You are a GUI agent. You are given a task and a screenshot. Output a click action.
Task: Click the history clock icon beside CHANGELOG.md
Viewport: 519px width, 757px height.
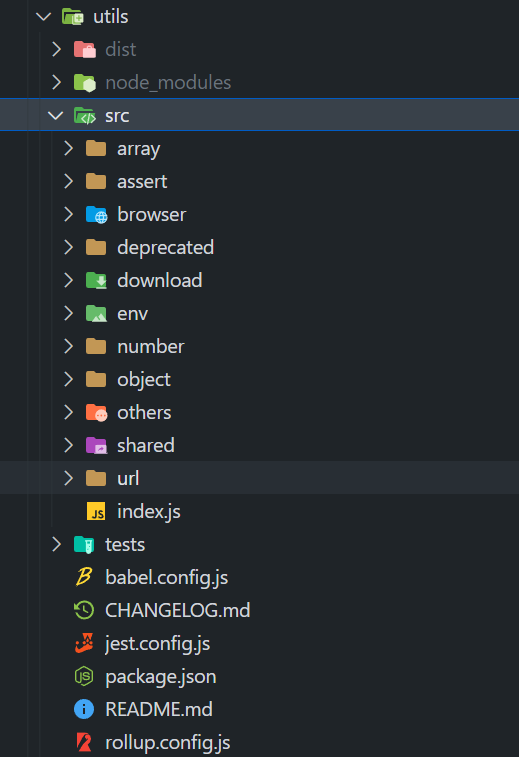coord(84,610)
